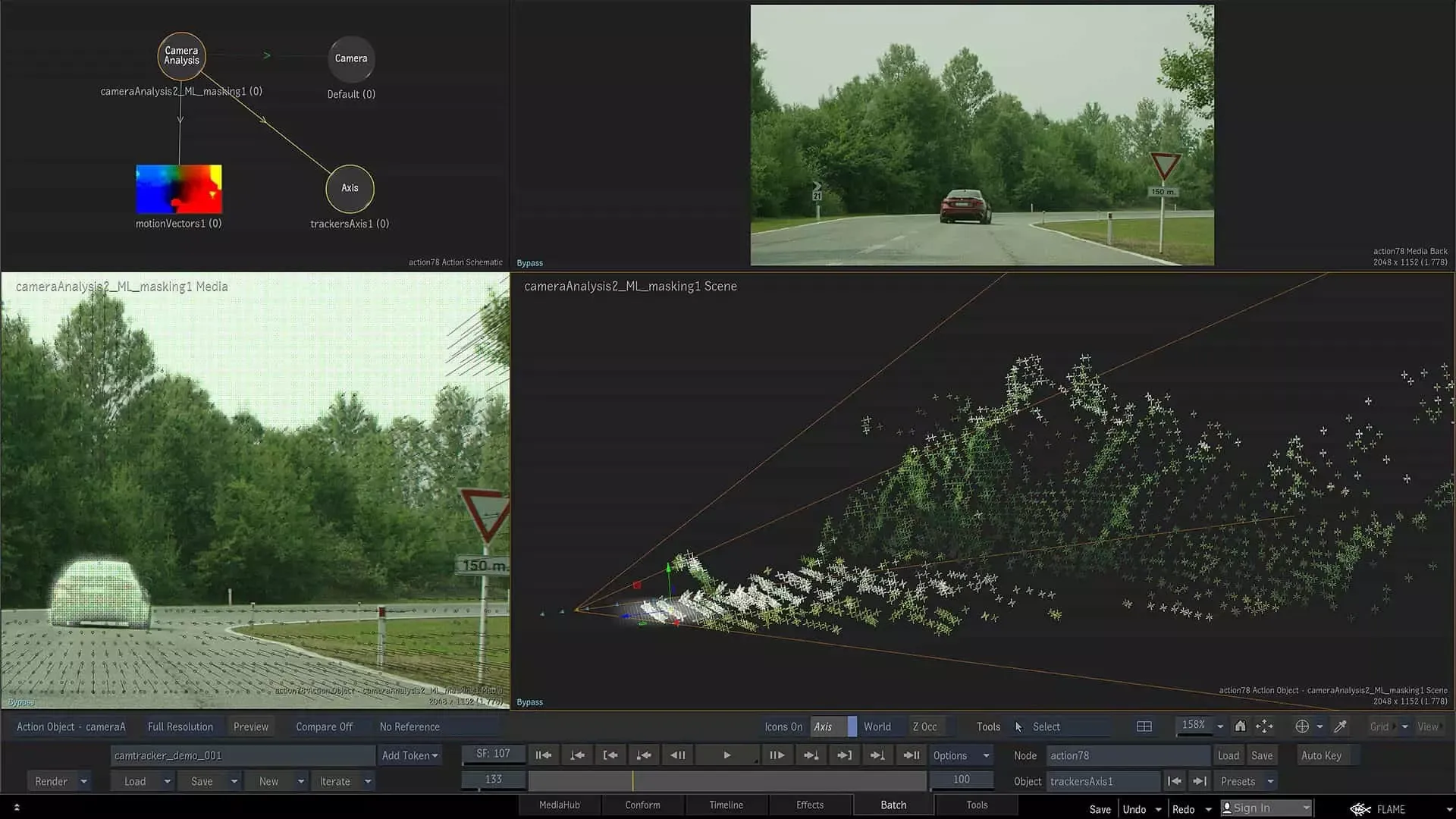Switch to the Effects tab
Image resolution: width=1456 pixels, height=819 pixels.
(808, 805)
